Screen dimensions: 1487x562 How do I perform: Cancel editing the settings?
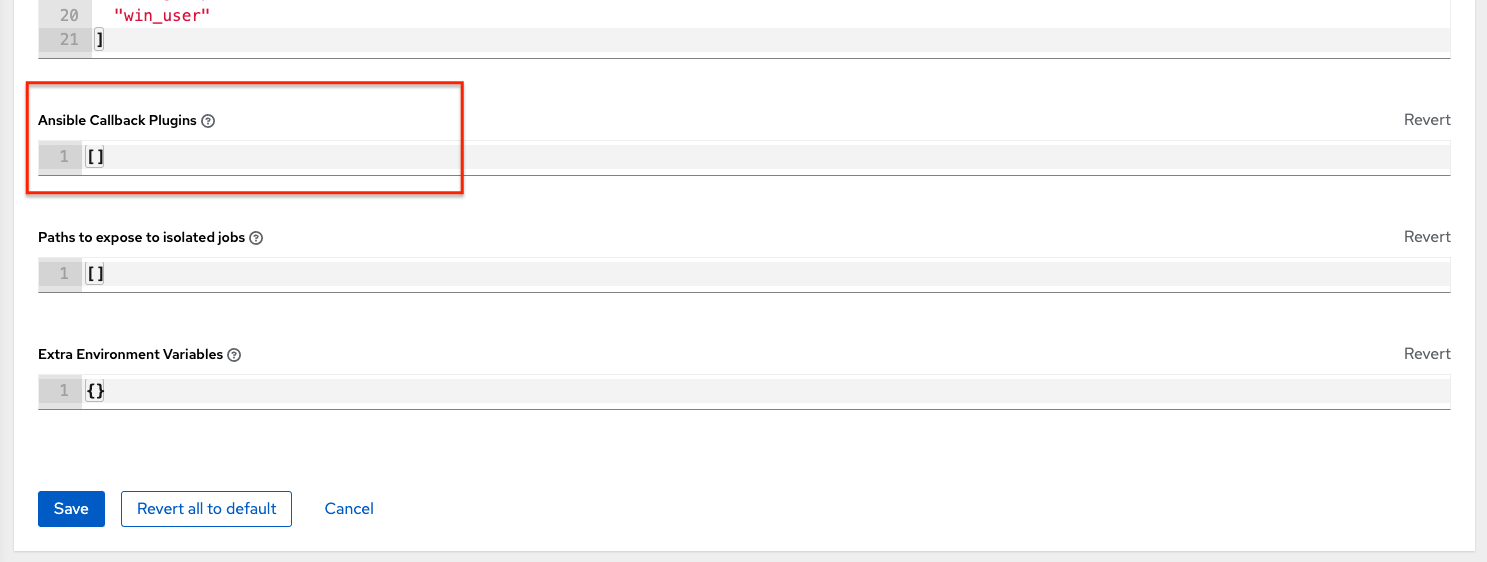point(349,509)
